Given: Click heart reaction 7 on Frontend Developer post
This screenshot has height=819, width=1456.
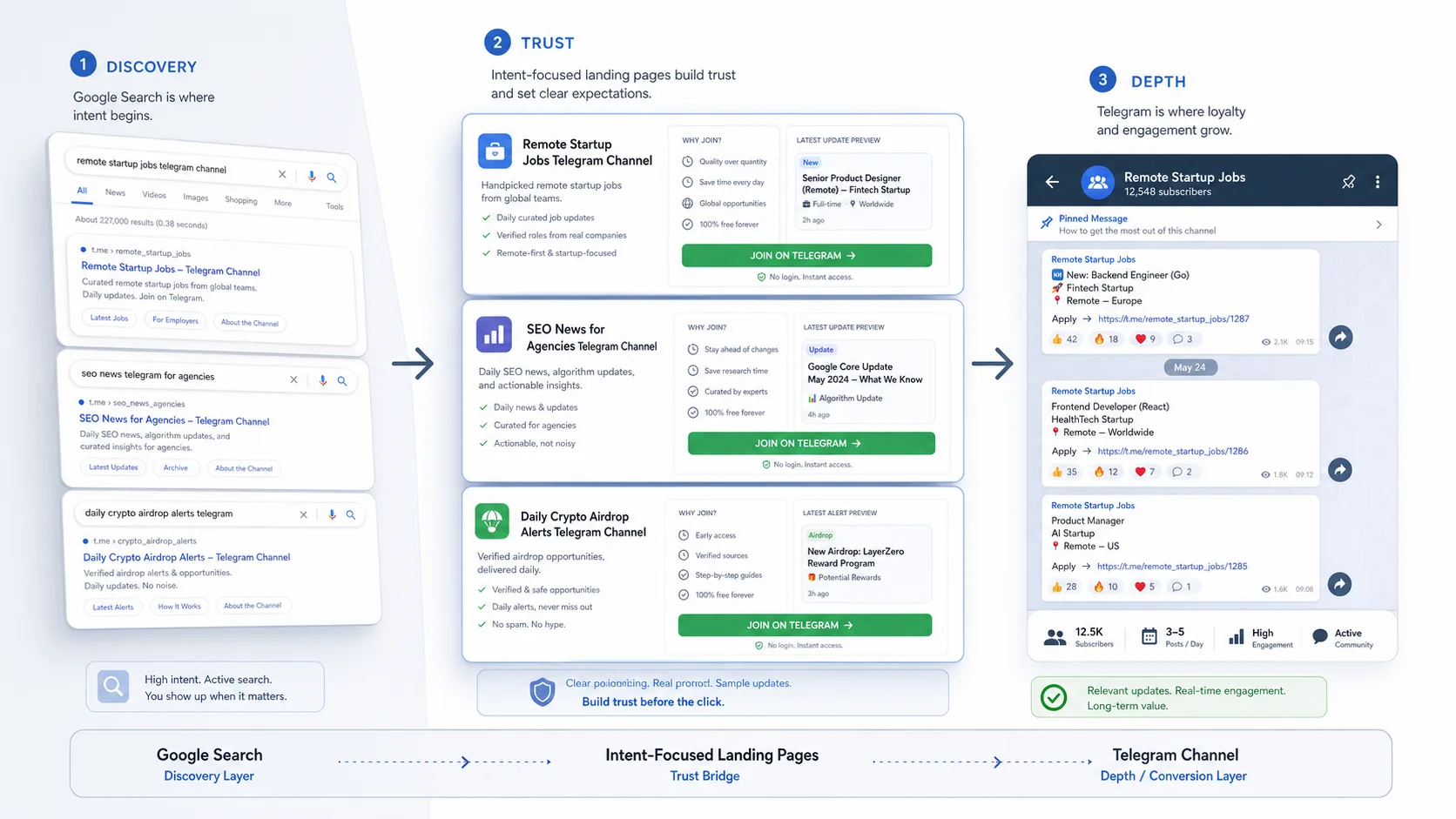Looking at the screenshot, I should click(1145, 472).
